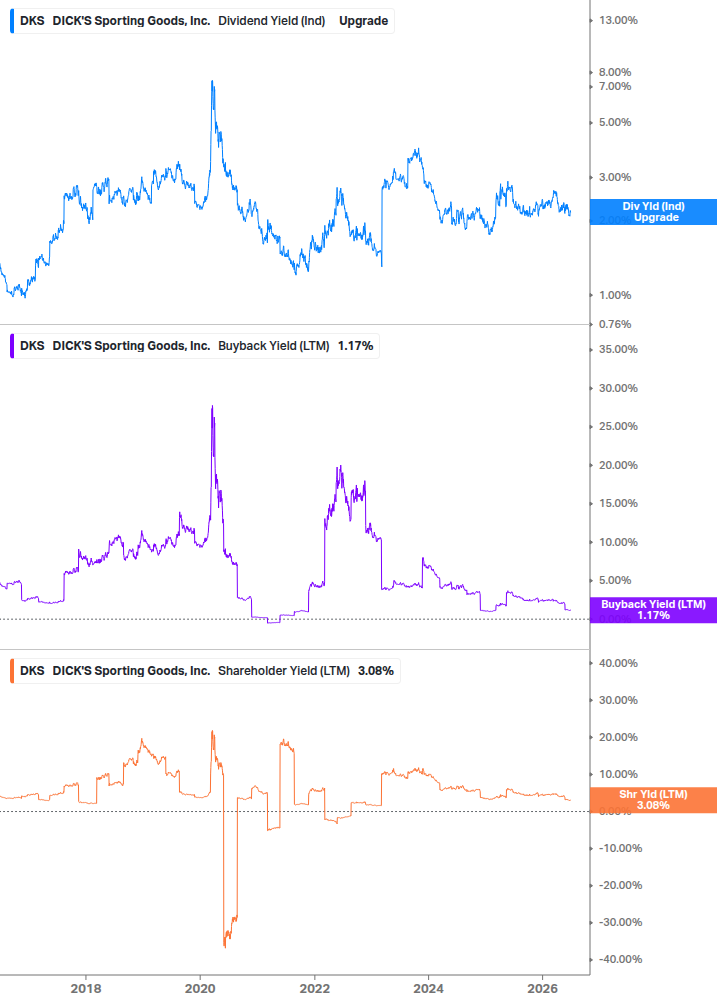The height and width of the screenshot is (1005, 717).
Task: Click the Upgrade link in Dividend Yield legend
Action: click(363, 21)
